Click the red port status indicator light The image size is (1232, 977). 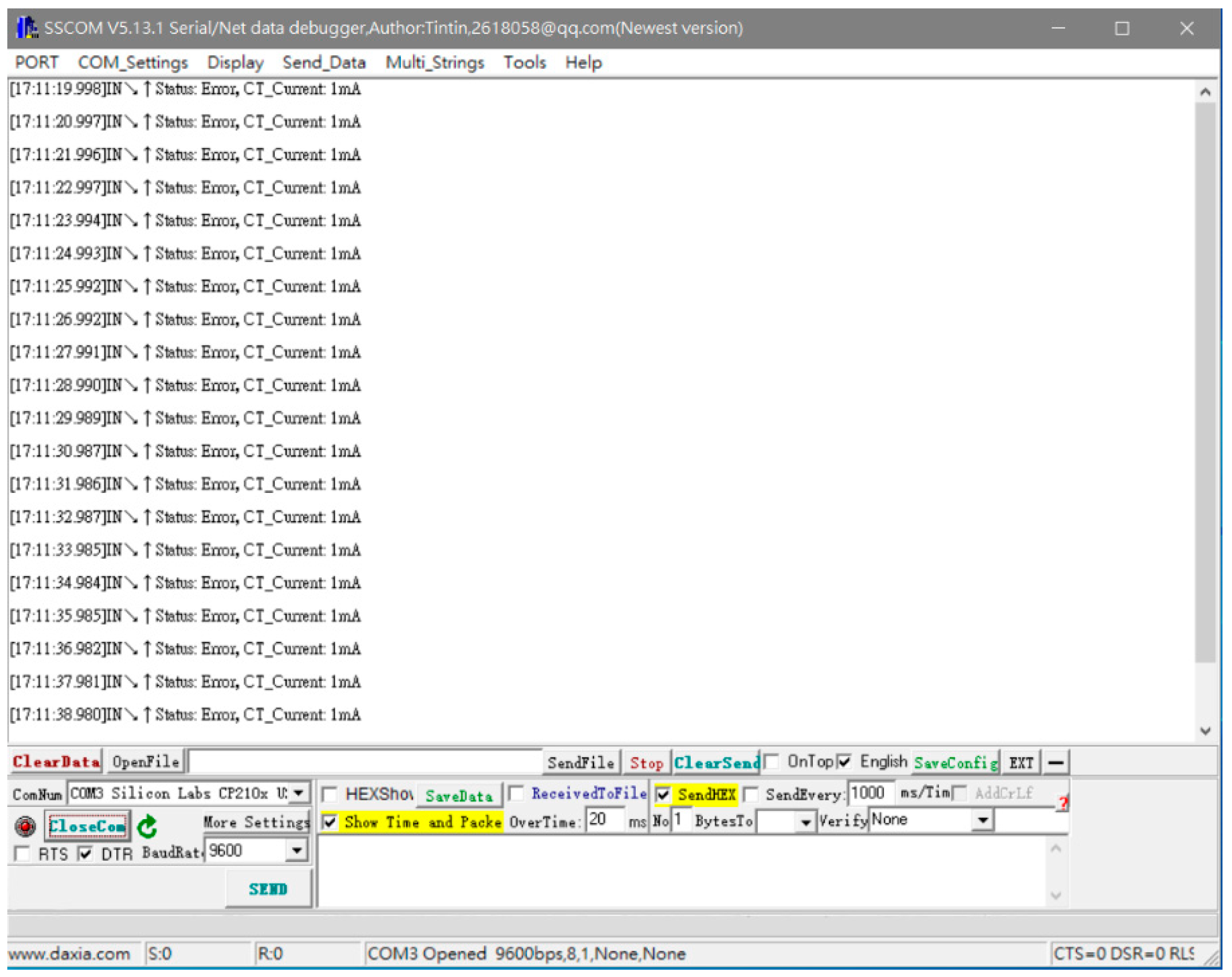pos(25,826)
